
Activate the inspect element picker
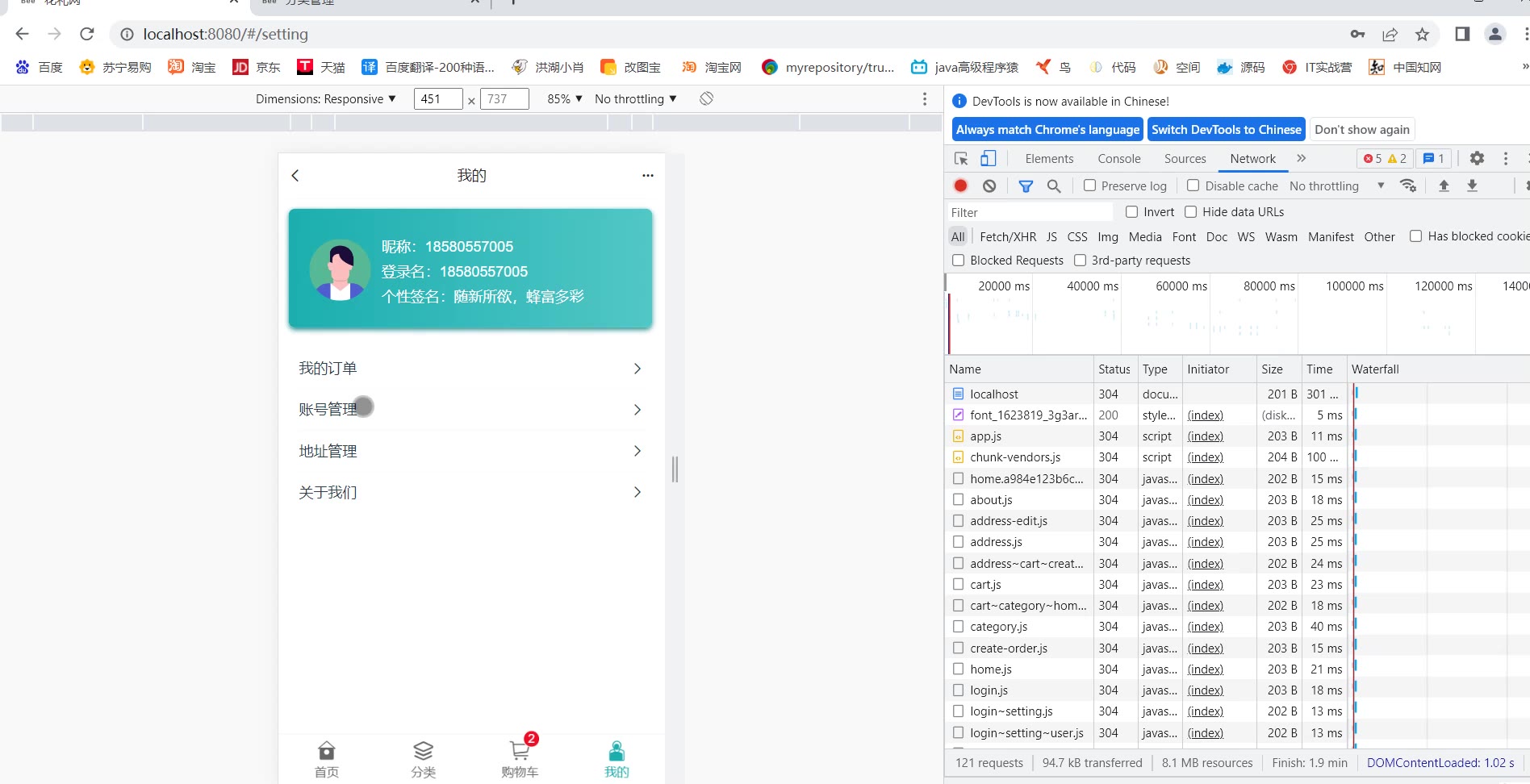[961, 158]
